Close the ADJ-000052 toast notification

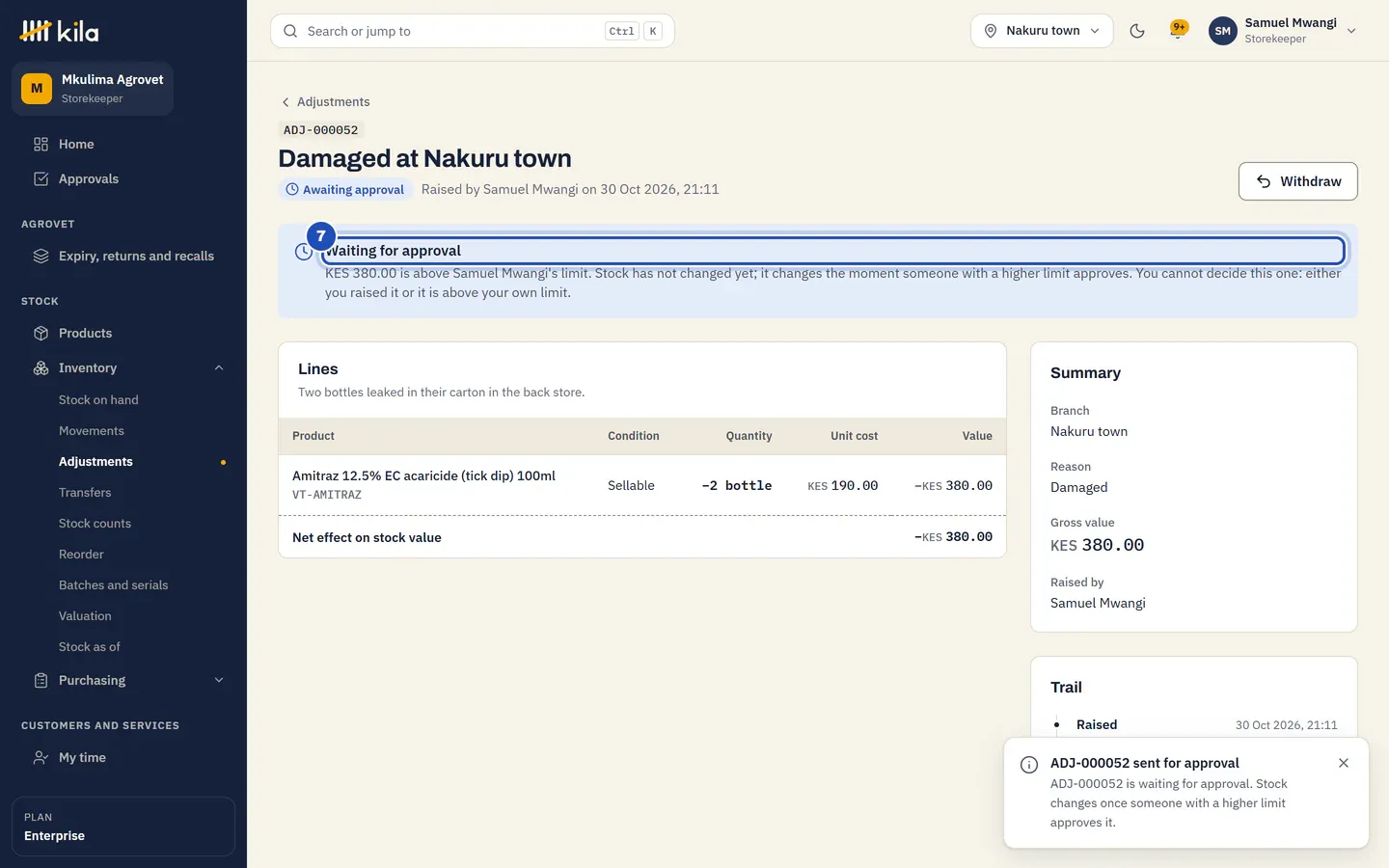1344,763
